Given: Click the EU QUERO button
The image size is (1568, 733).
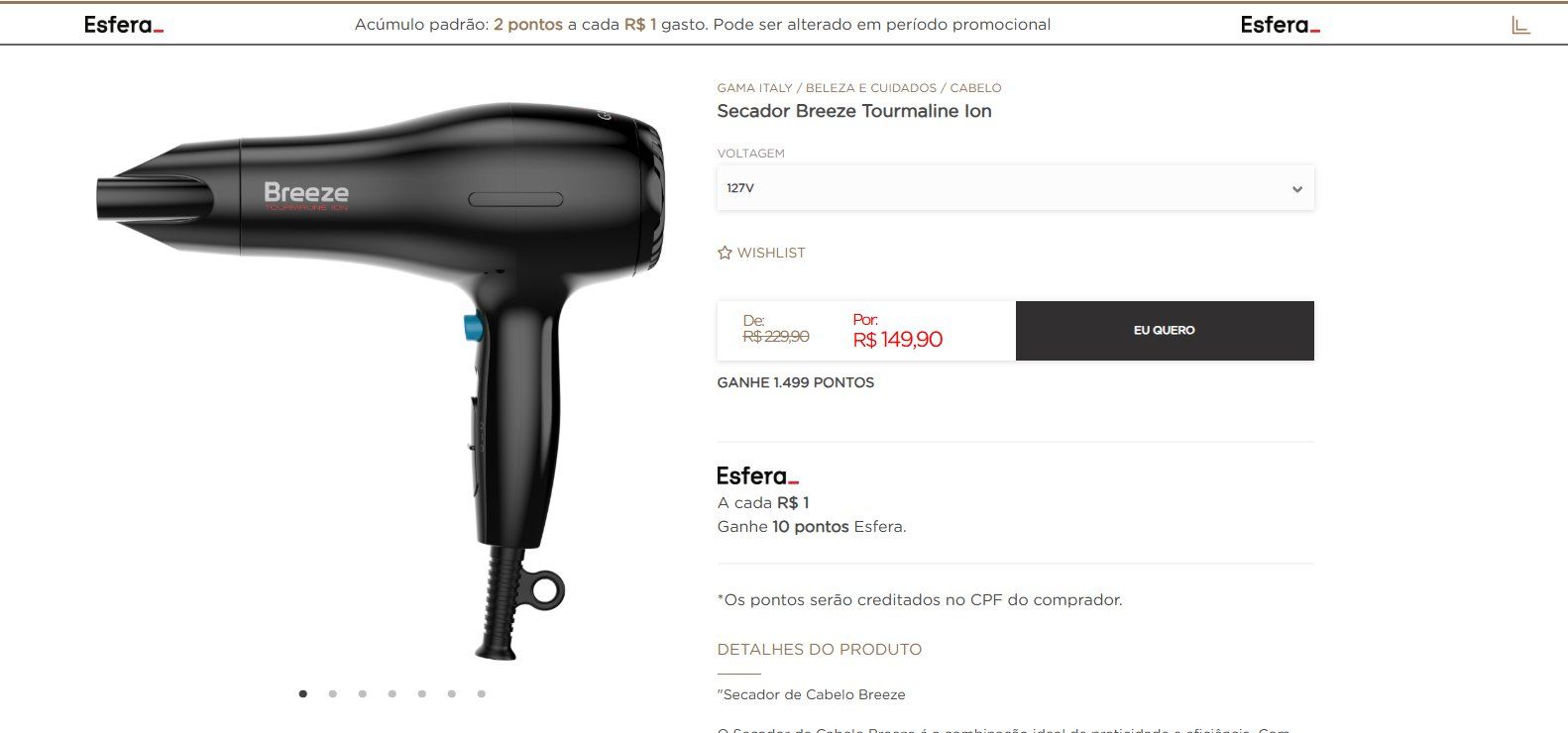Looking at the screenshot, I should pos(1165,330).
